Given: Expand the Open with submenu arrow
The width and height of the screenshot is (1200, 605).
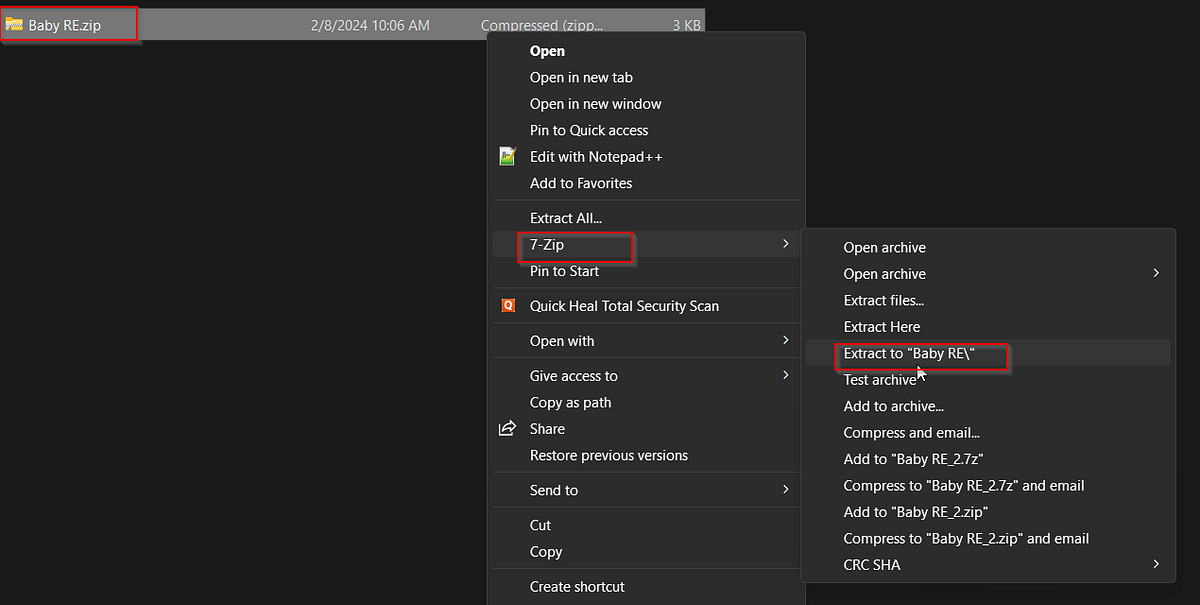Looking at the screenshot, I should (x=785, y=341).
